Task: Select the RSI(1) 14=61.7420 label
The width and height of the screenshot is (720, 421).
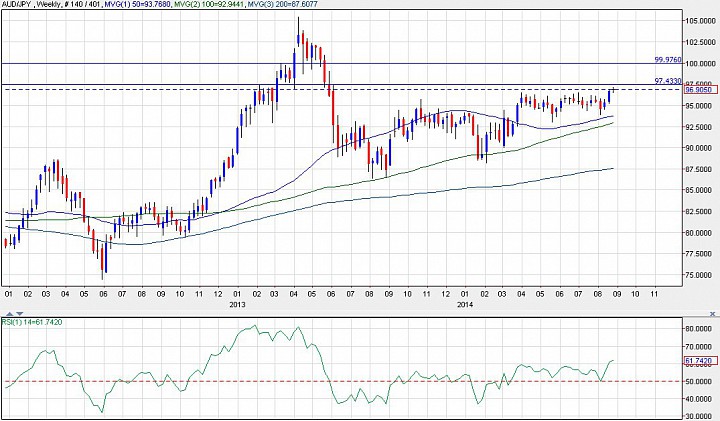Action: coord(32,322)
